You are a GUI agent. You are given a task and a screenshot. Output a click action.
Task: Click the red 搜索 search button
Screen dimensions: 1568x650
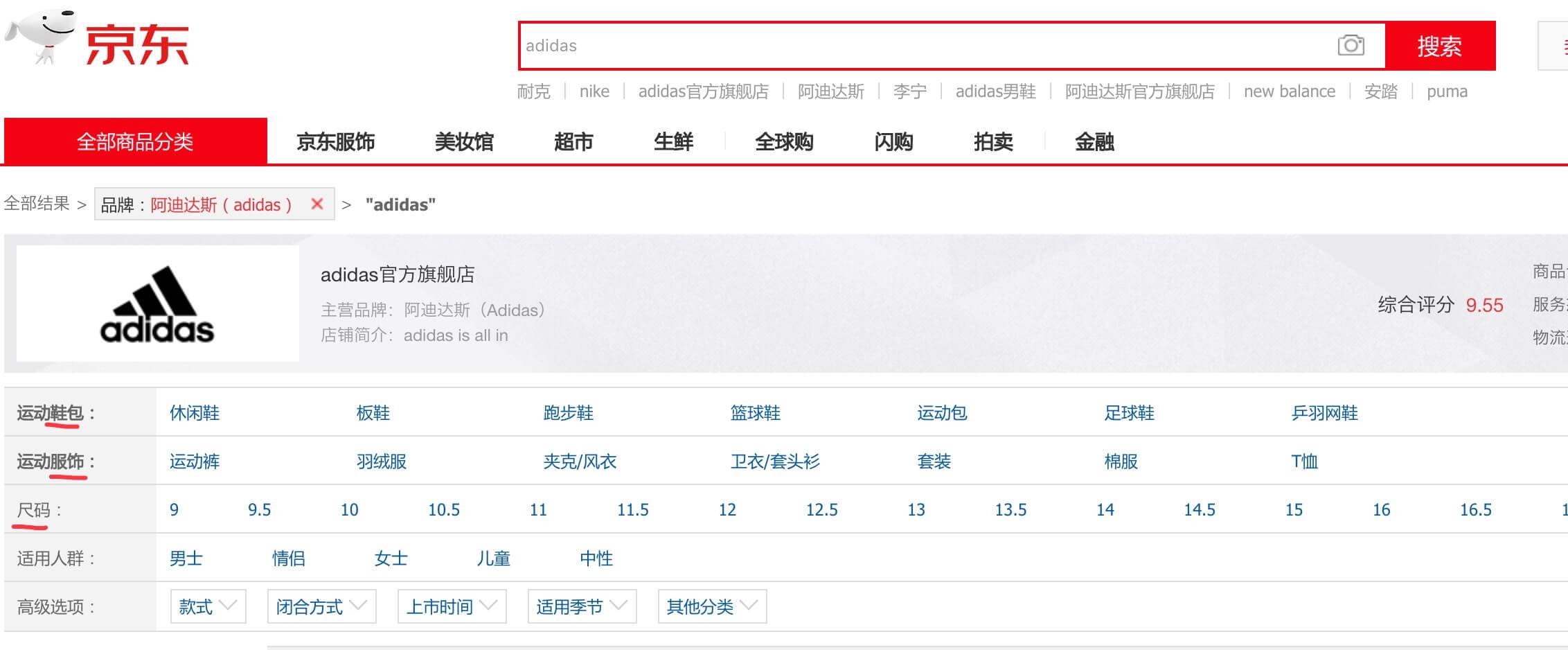pyautogui.click(x=1440, y=46)
